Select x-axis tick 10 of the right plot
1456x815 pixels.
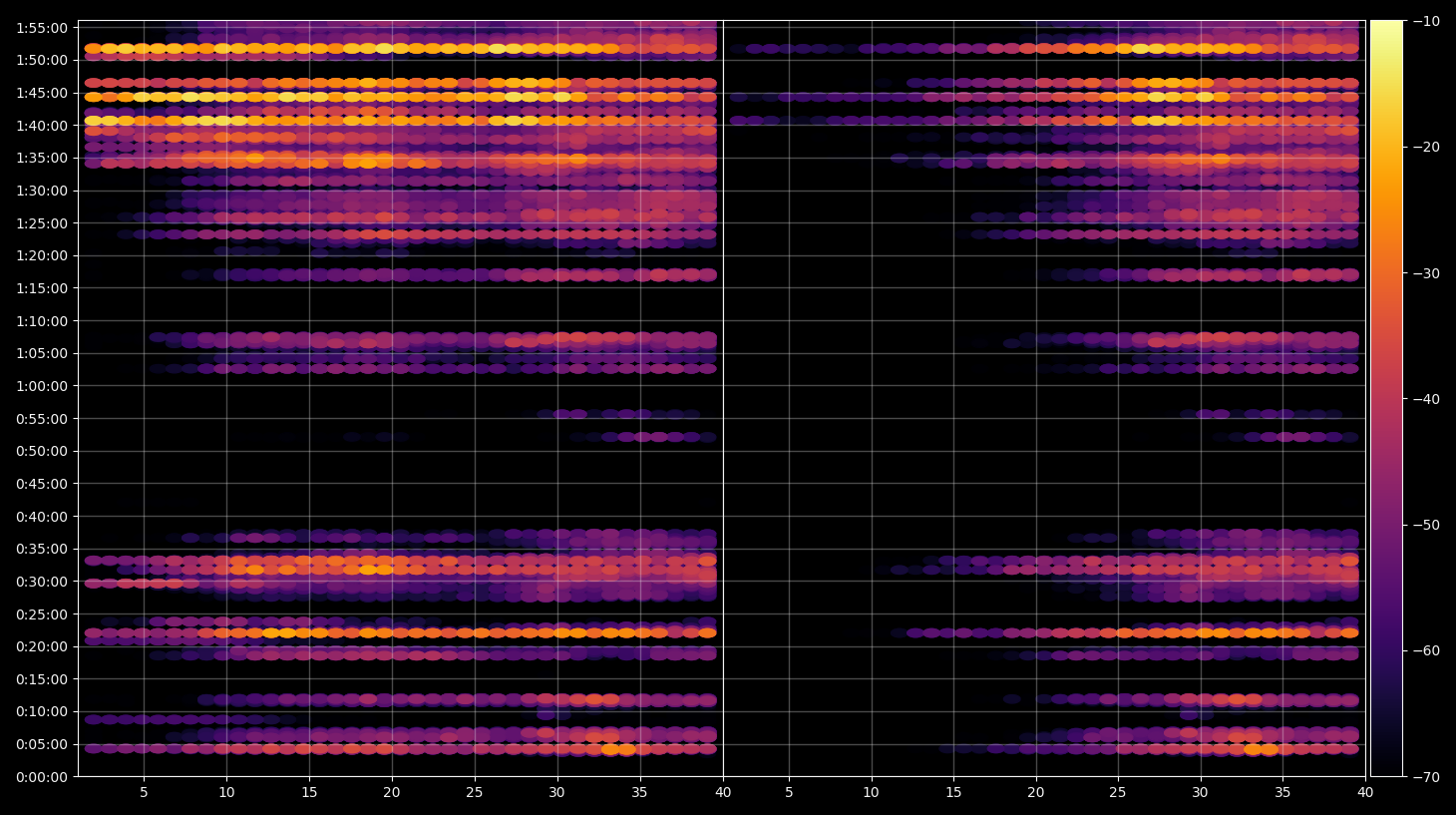coord(872,793)
